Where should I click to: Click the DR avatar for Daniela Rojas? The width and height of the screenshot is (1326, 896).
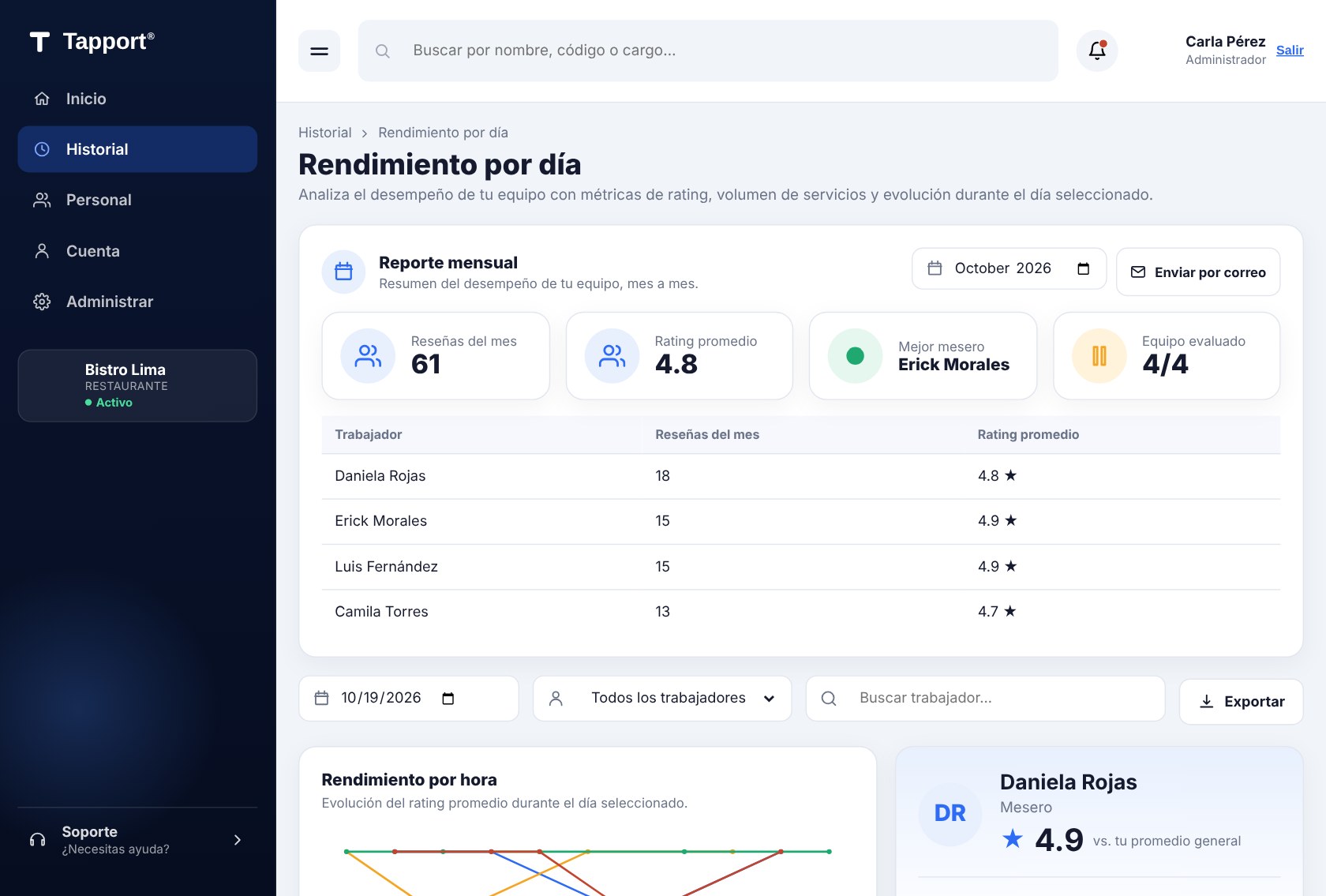click(950, 813)
